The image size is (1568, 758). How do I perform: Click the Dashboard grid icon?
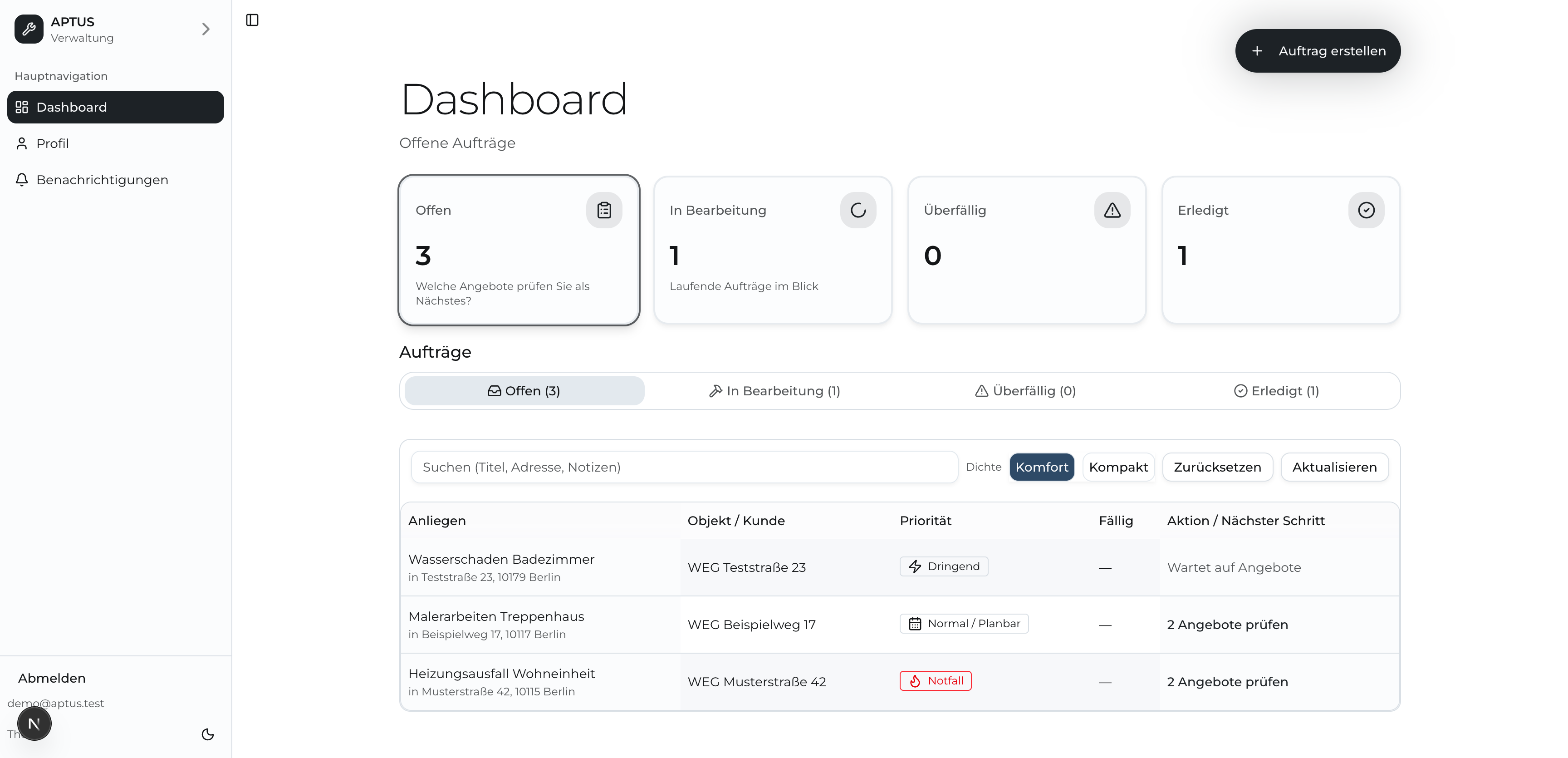(x=22, y=107)
